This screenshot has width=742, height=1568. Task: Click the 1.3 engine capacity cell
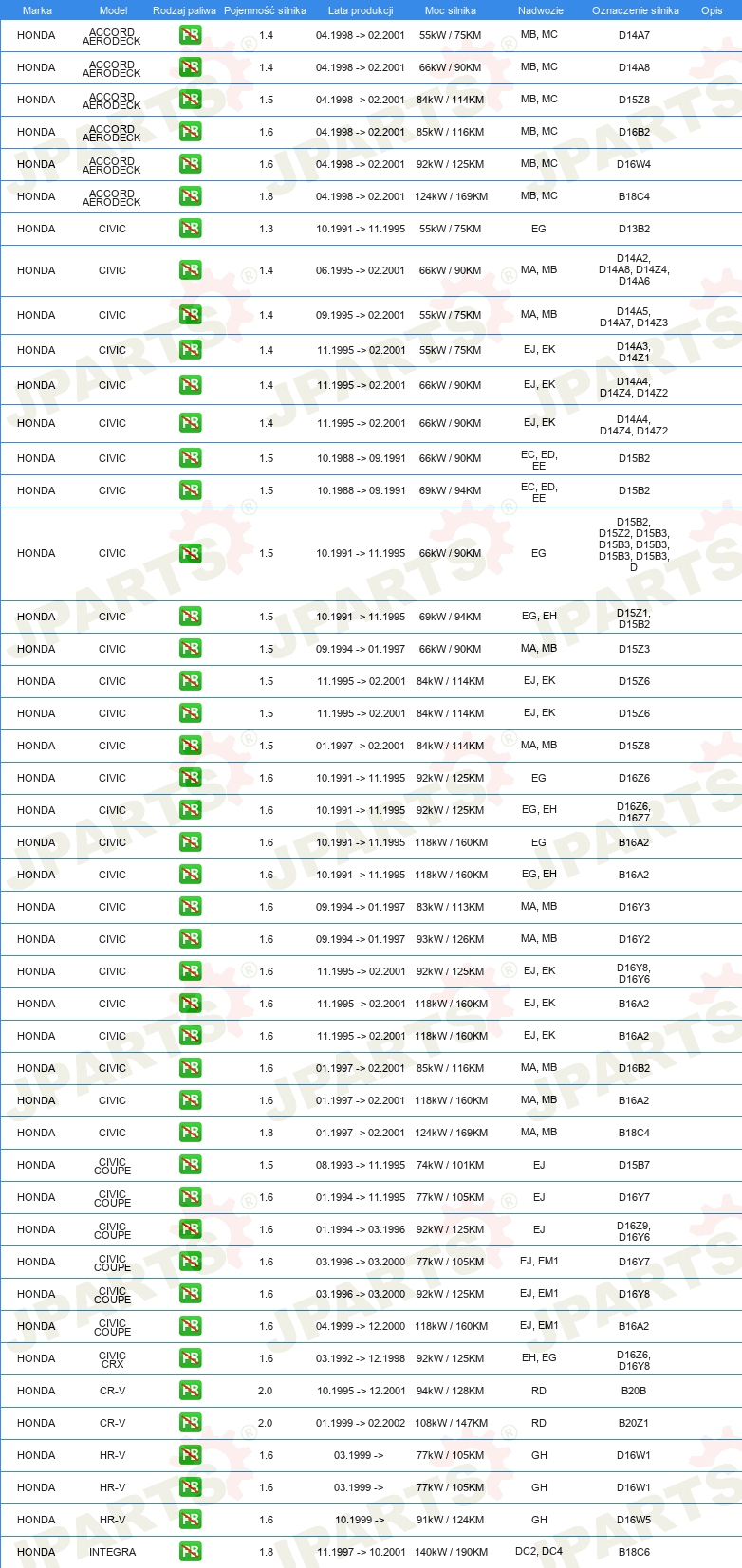click(x=266, y=229)
